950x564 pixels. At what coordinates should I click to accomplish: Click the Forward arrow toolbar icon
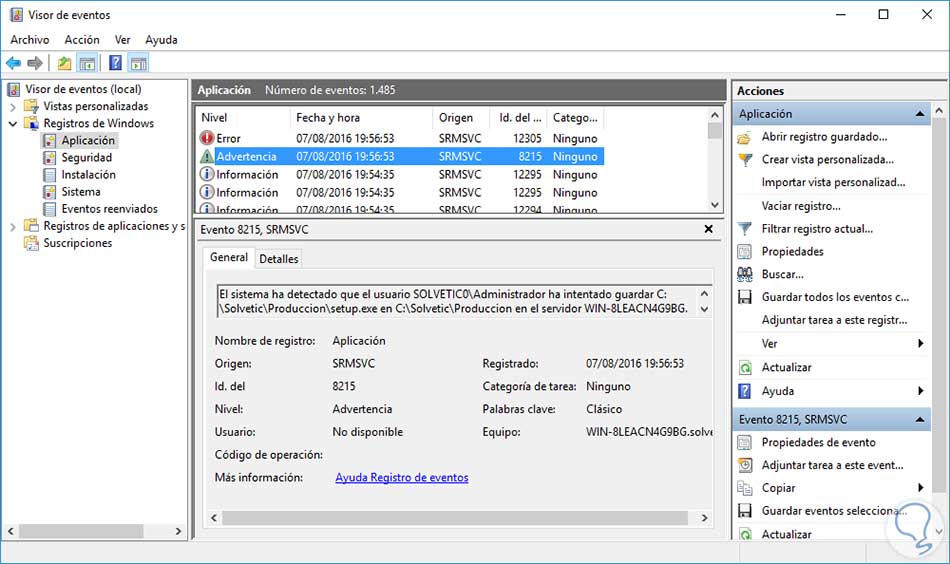[x=35, y=62]
